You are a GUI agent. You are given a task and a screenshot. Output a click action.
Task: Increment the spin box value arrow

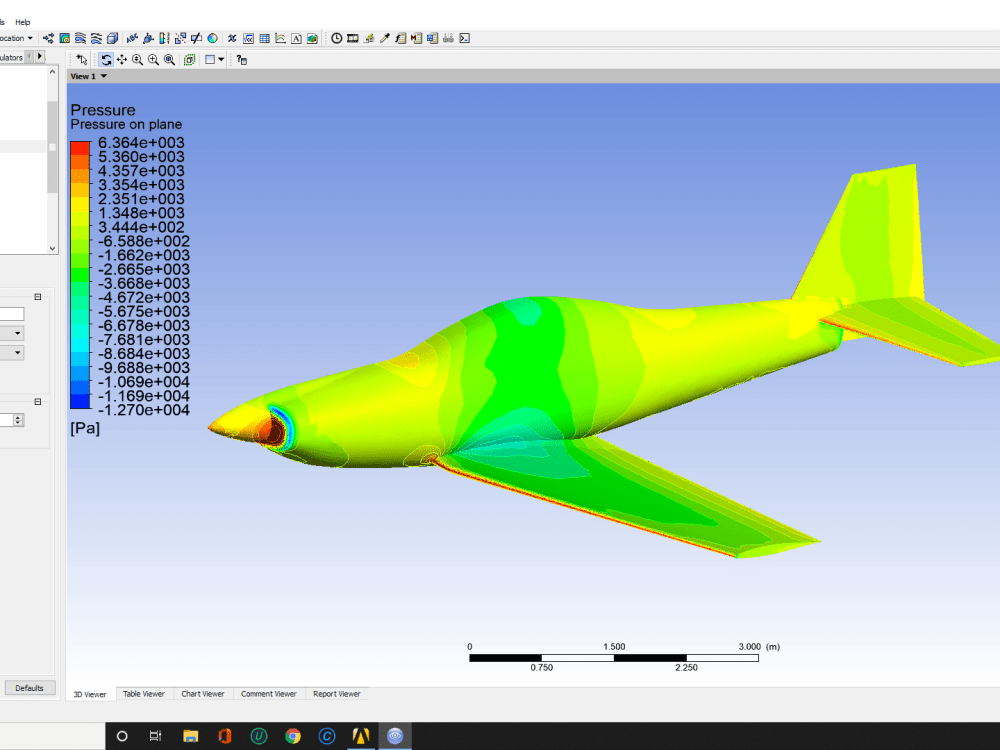pos(18,416)
